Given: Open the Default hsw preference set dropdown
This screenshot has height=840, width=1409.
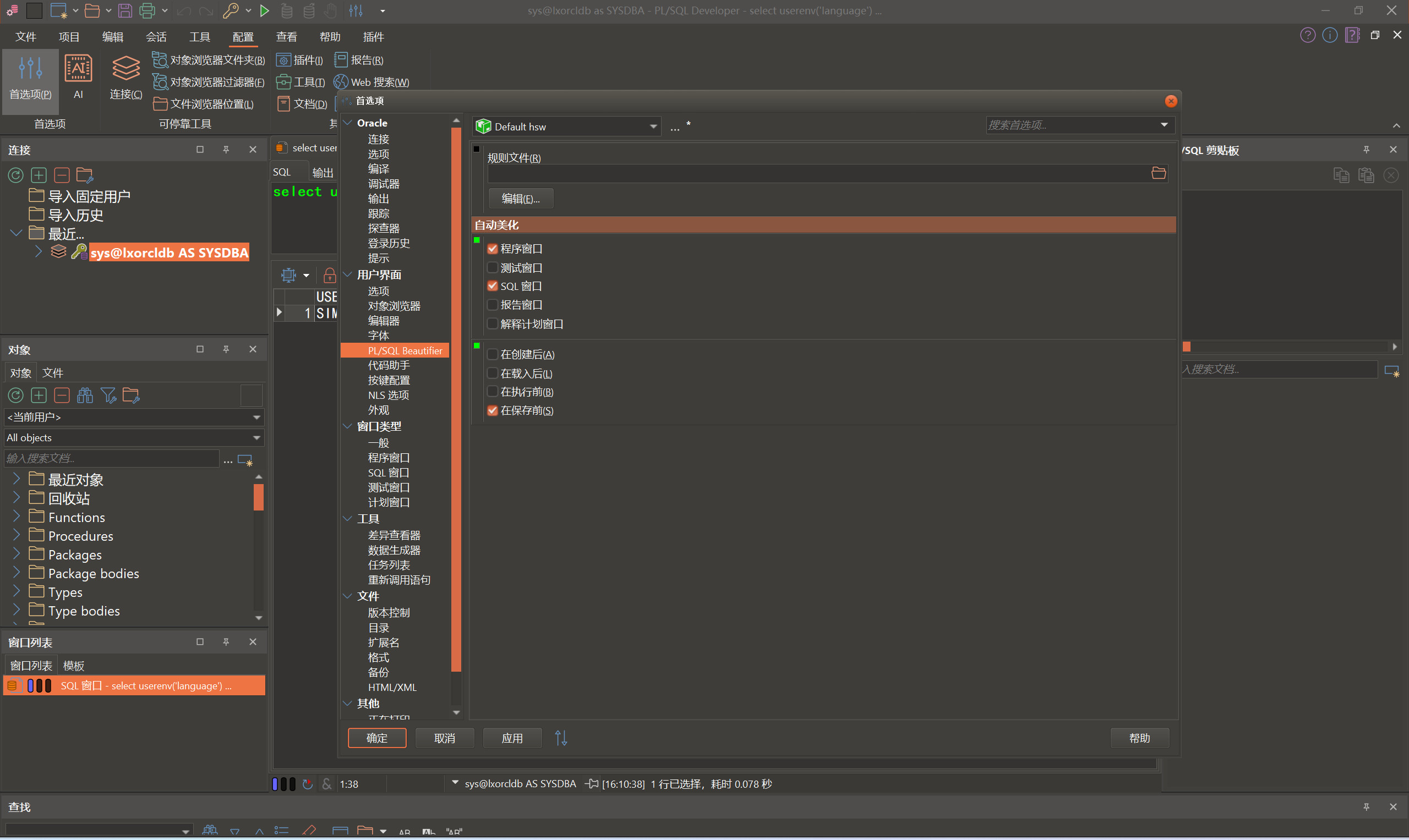Looking at the screenshot, I should (653, 126).
